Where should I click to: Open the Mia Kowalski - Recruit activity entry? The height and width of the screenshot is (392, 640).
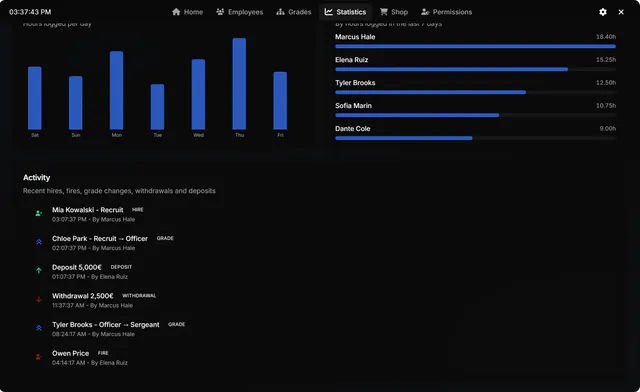87,210
